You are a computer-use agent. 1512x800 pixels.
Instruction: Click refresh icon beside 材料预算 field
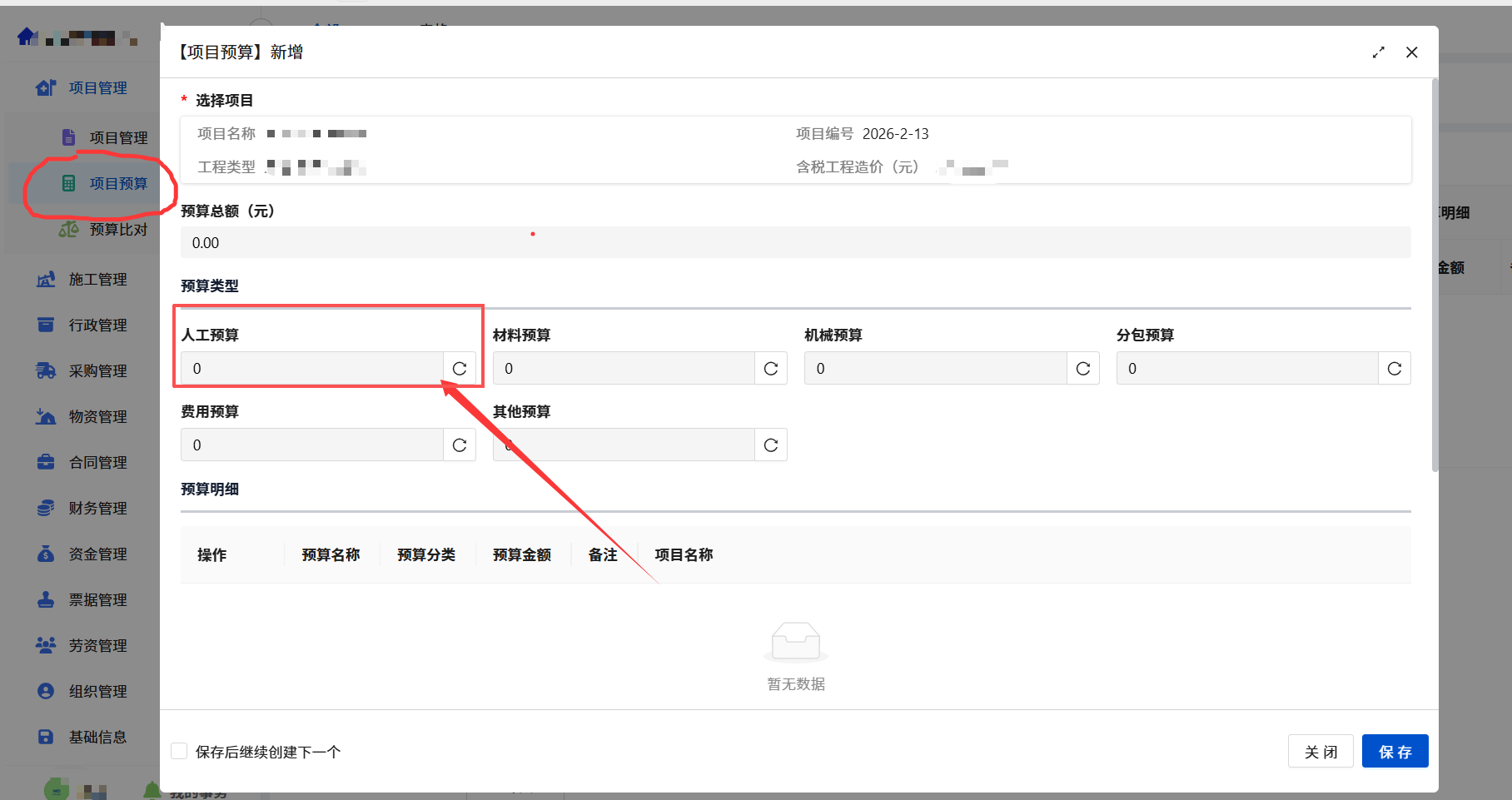click(771, 369)
